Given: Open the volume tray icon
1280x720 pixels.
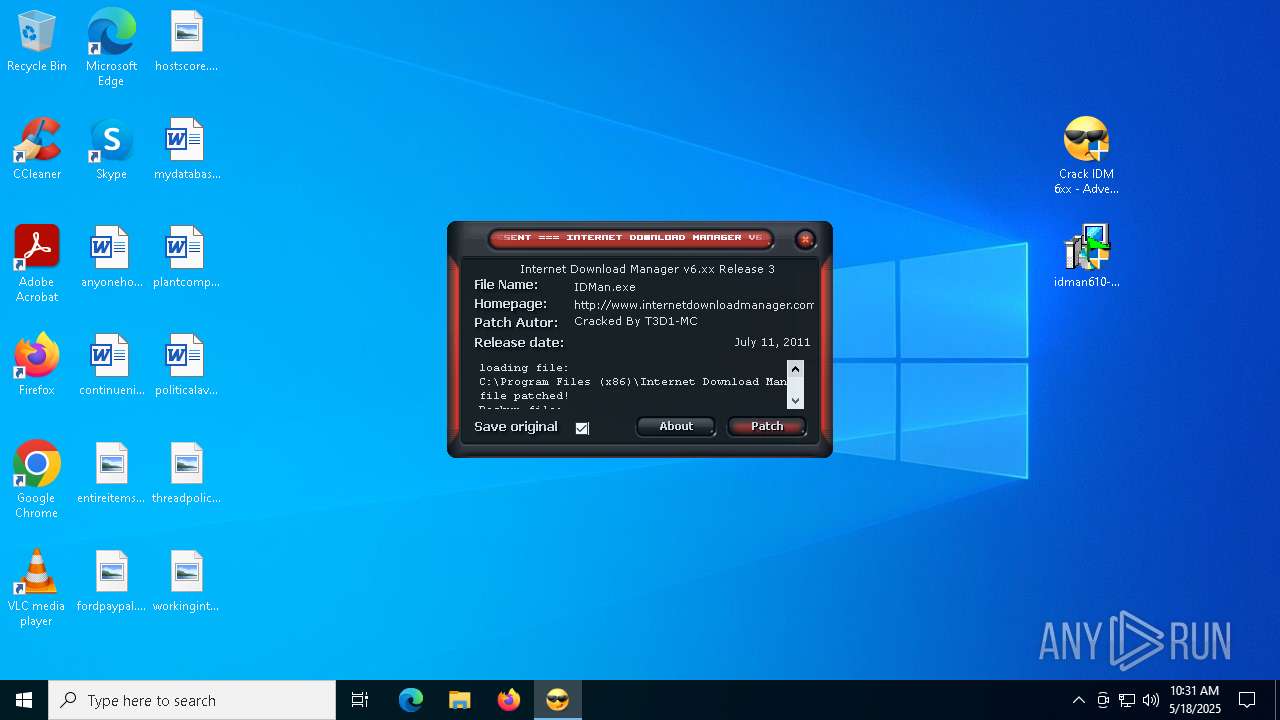Looking at the screenshot, I should 1151,701.
